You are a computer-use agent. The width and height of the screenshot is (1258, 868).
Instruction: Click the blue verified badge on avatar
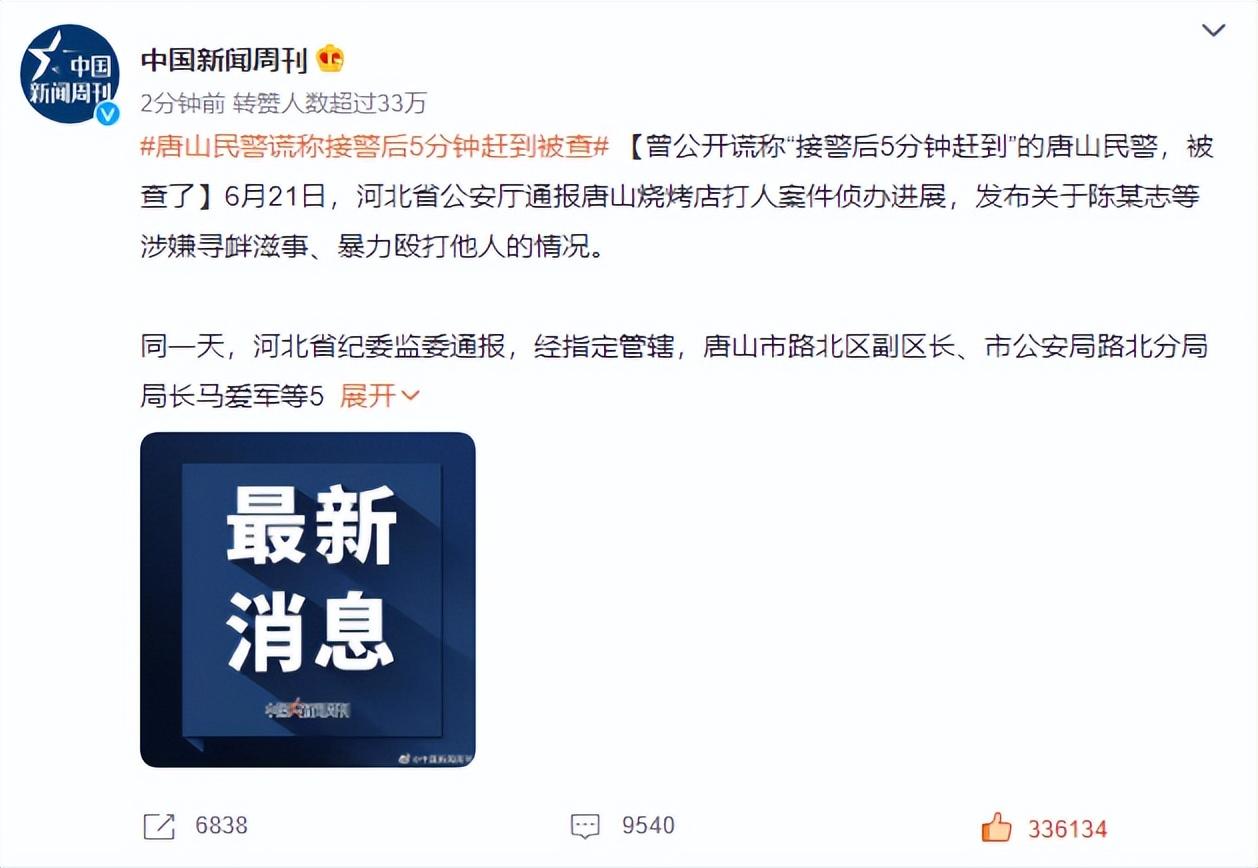click(106, 112)
